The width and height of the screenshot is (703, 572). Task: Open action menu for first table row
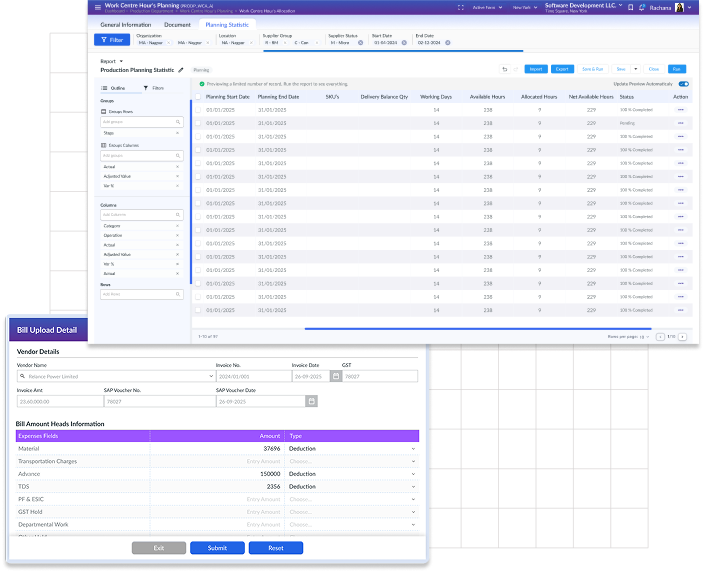point(681,110)
